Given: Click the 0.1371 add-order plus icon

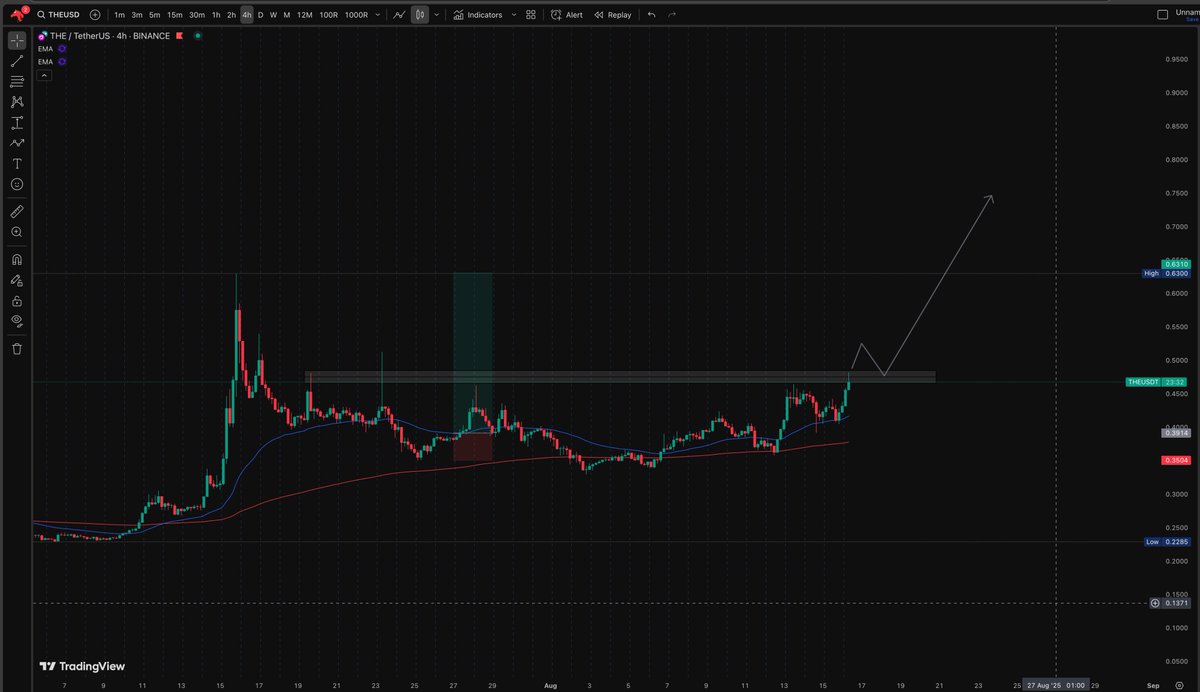Looking at the screenshot, I should click(1155, 603).
